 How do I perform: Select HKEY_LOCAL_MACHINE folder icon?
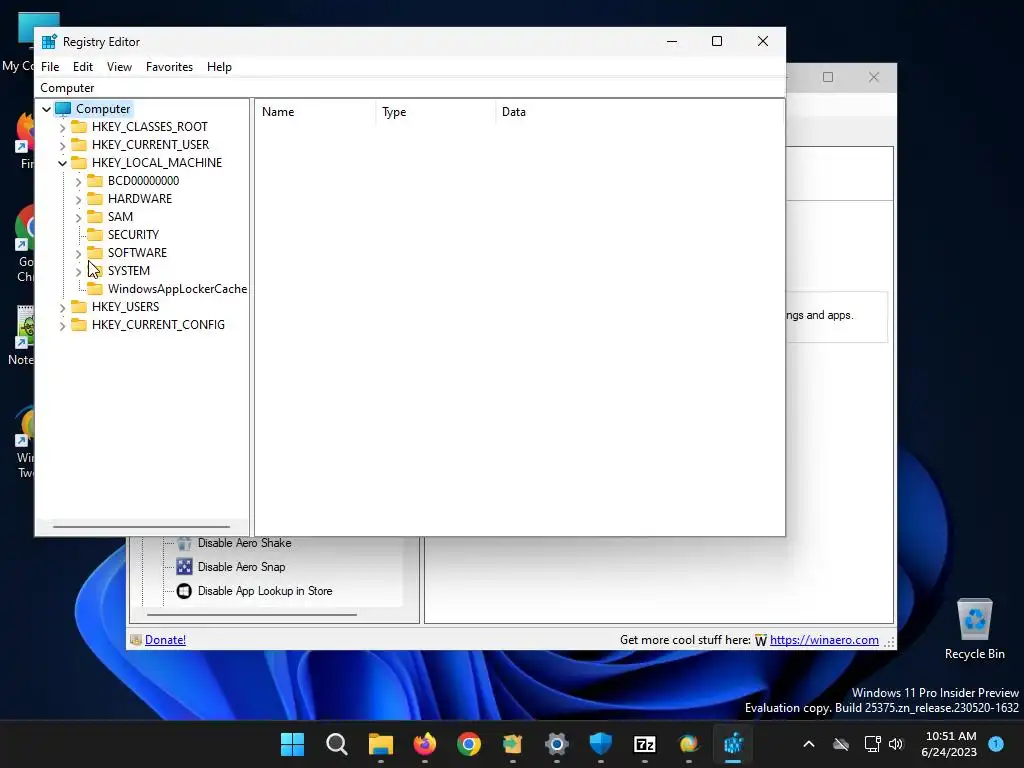click(x=79, y=162)
